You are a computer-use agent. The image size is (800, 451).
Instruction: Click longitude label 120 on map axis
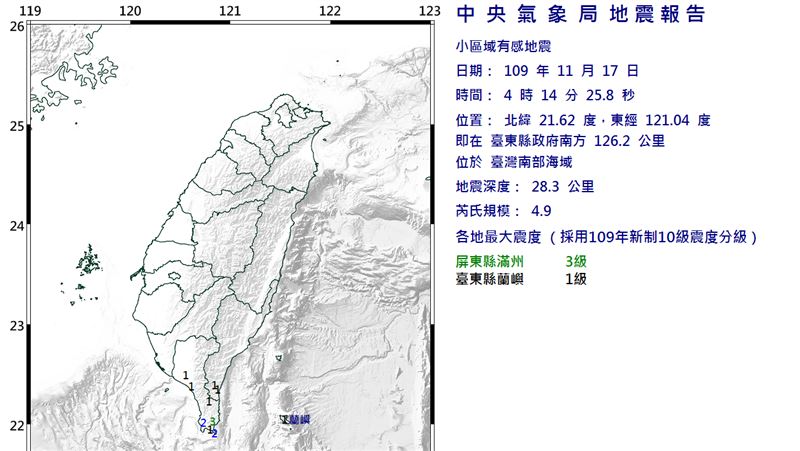(130, 11)
